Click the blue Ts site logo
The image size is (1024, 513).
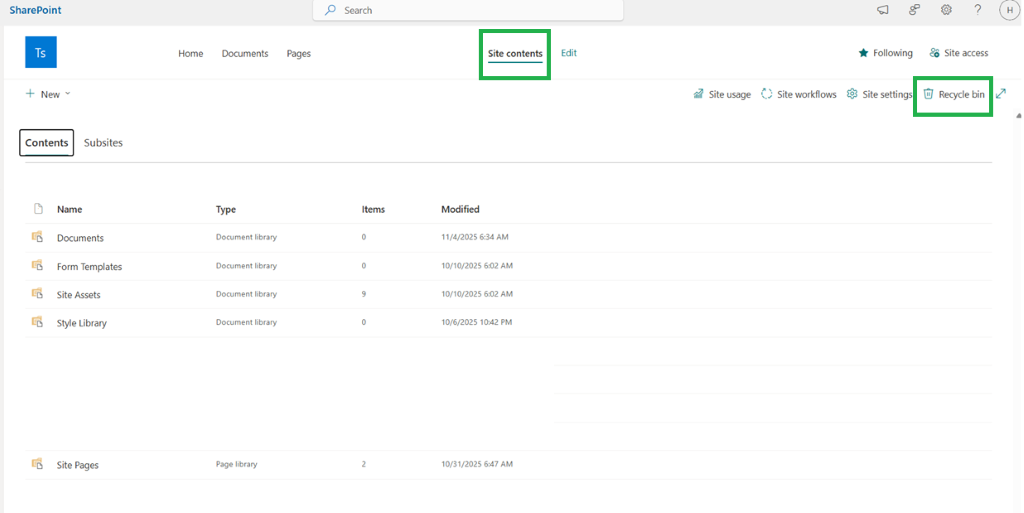[40, 52]
